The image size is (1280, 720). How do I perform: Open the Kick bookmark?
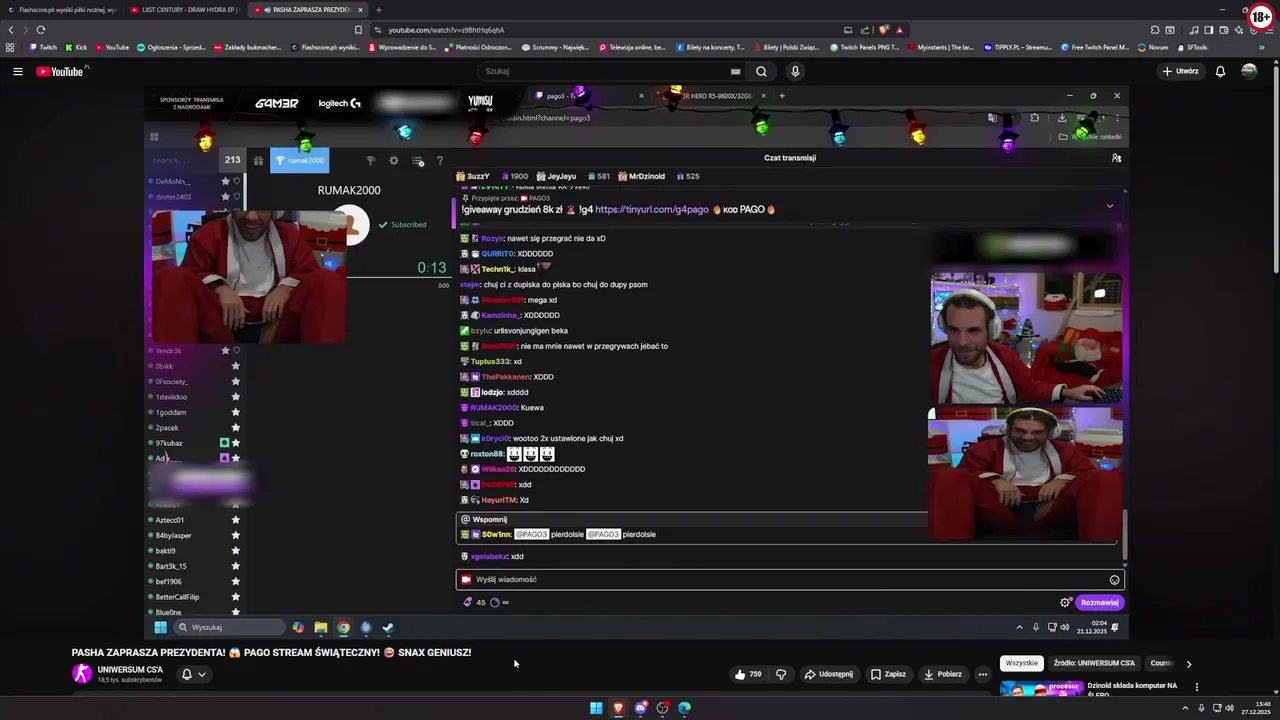click(76, 47)
